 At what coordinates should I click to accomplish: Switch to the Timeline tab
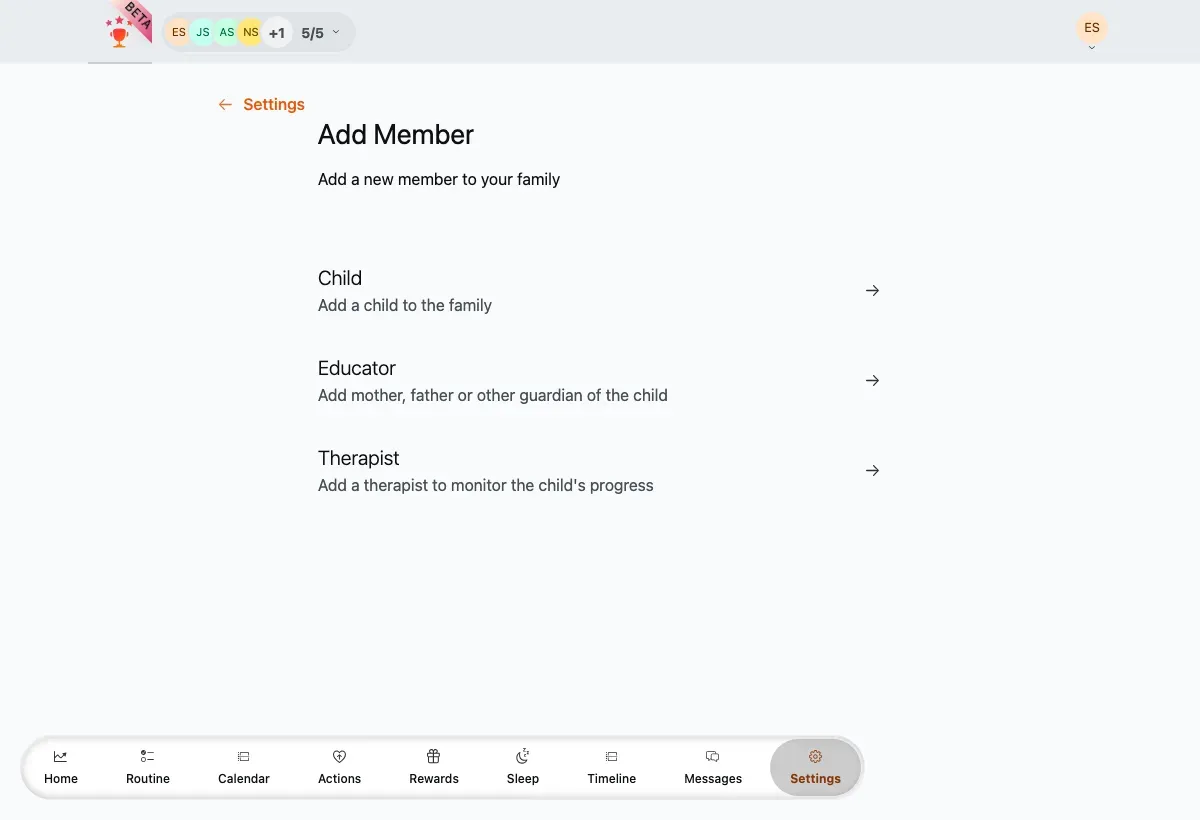click(x=612, y=767)
